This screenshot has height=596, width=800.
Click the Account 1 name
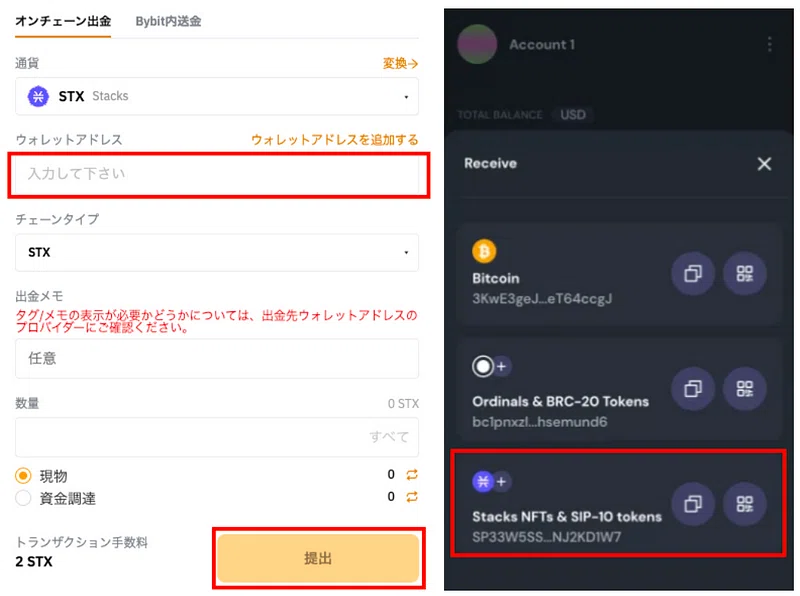[542, 44]
